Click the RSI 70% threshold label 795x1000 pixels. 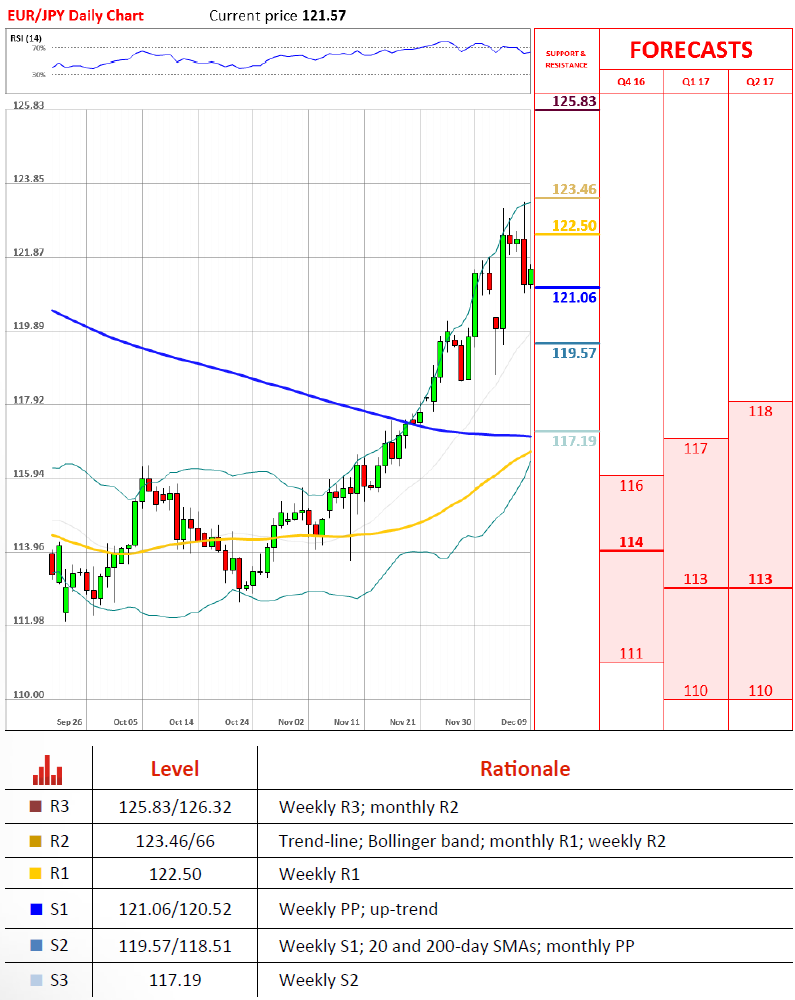coord(39,48)
